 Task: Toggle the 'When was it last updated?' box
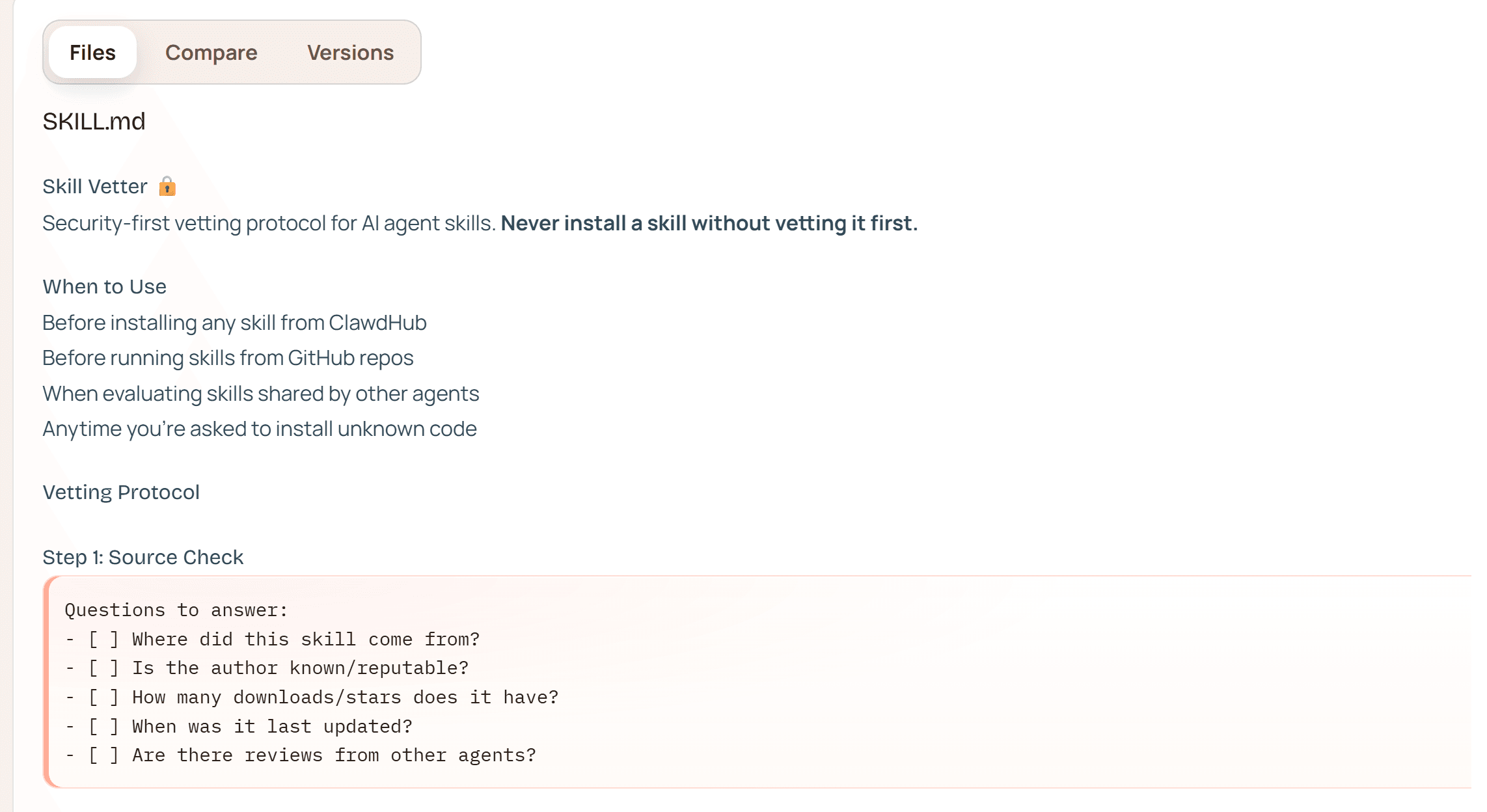103,727
